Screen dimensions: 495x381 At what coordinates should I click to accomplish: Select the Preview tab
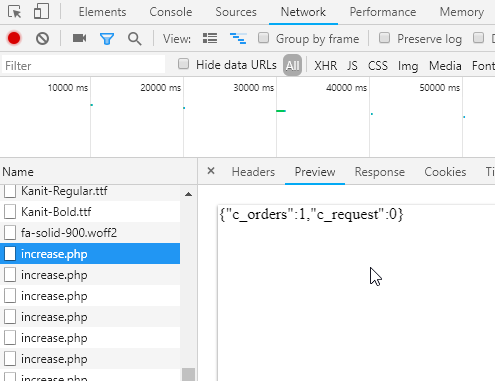tap(315, 172)
